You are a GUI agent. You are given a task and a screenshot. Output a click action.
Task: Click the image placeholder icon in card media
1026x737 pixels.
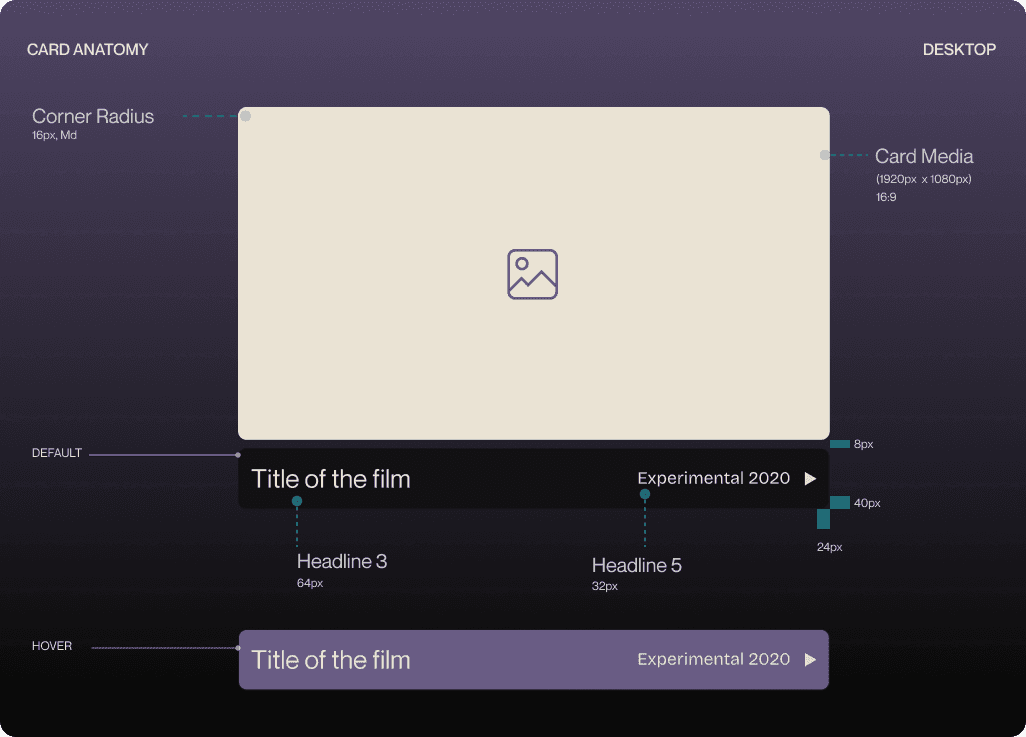[x=533, y=274]
